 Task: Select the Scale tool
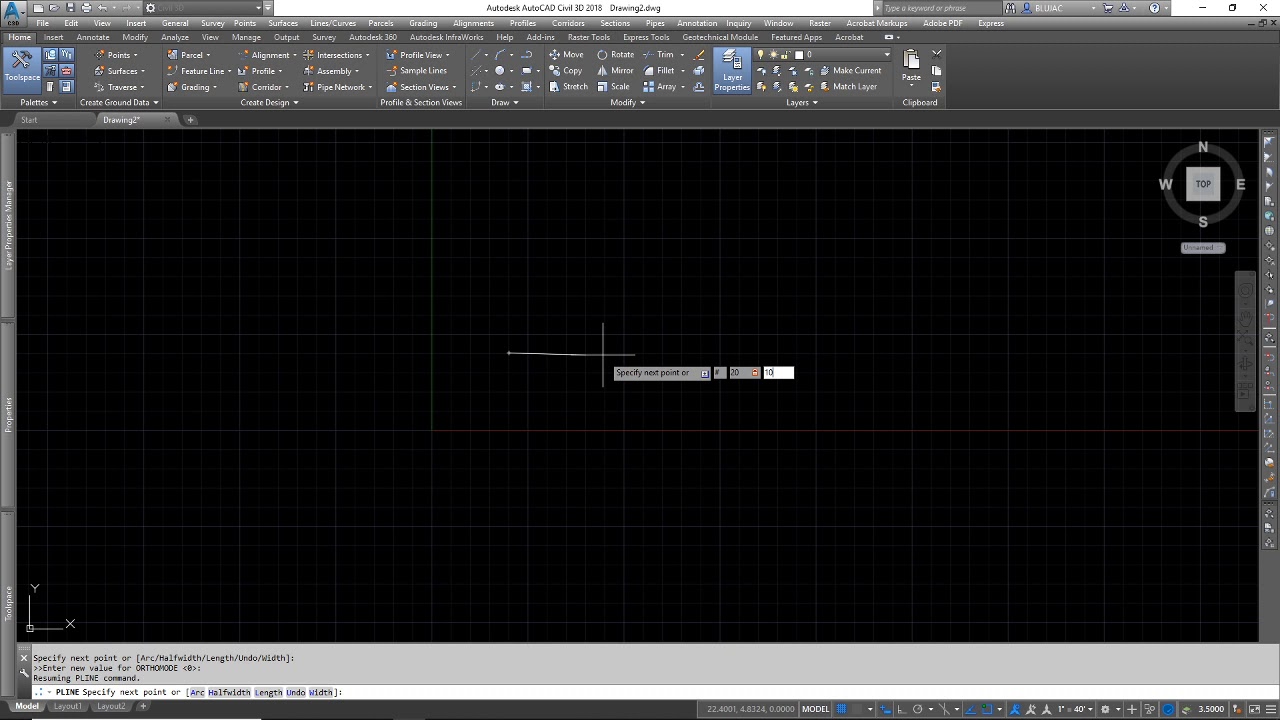tap(613, 87)
